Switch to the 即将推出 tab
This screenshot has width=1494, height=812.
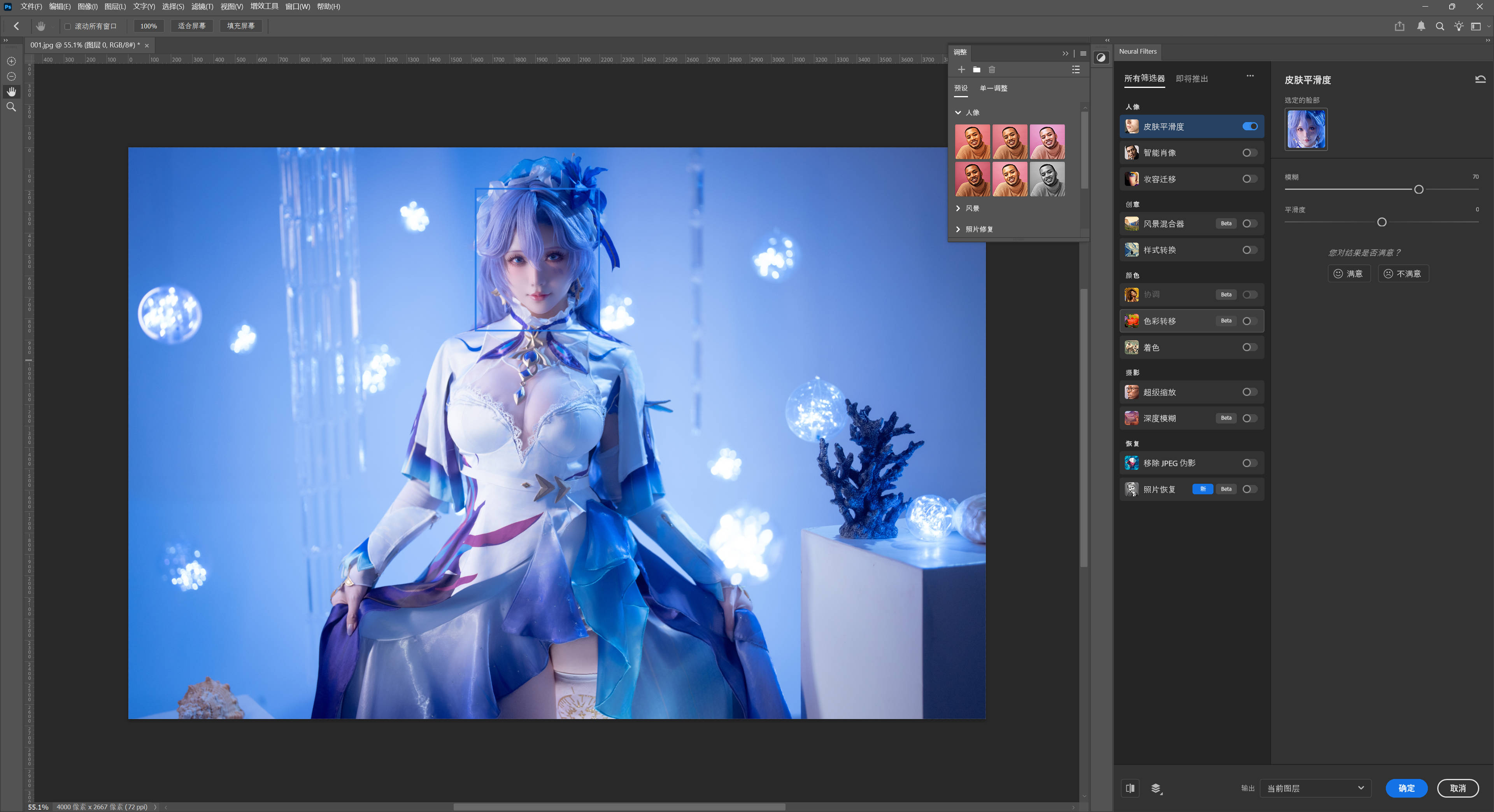coord(1191,79)
